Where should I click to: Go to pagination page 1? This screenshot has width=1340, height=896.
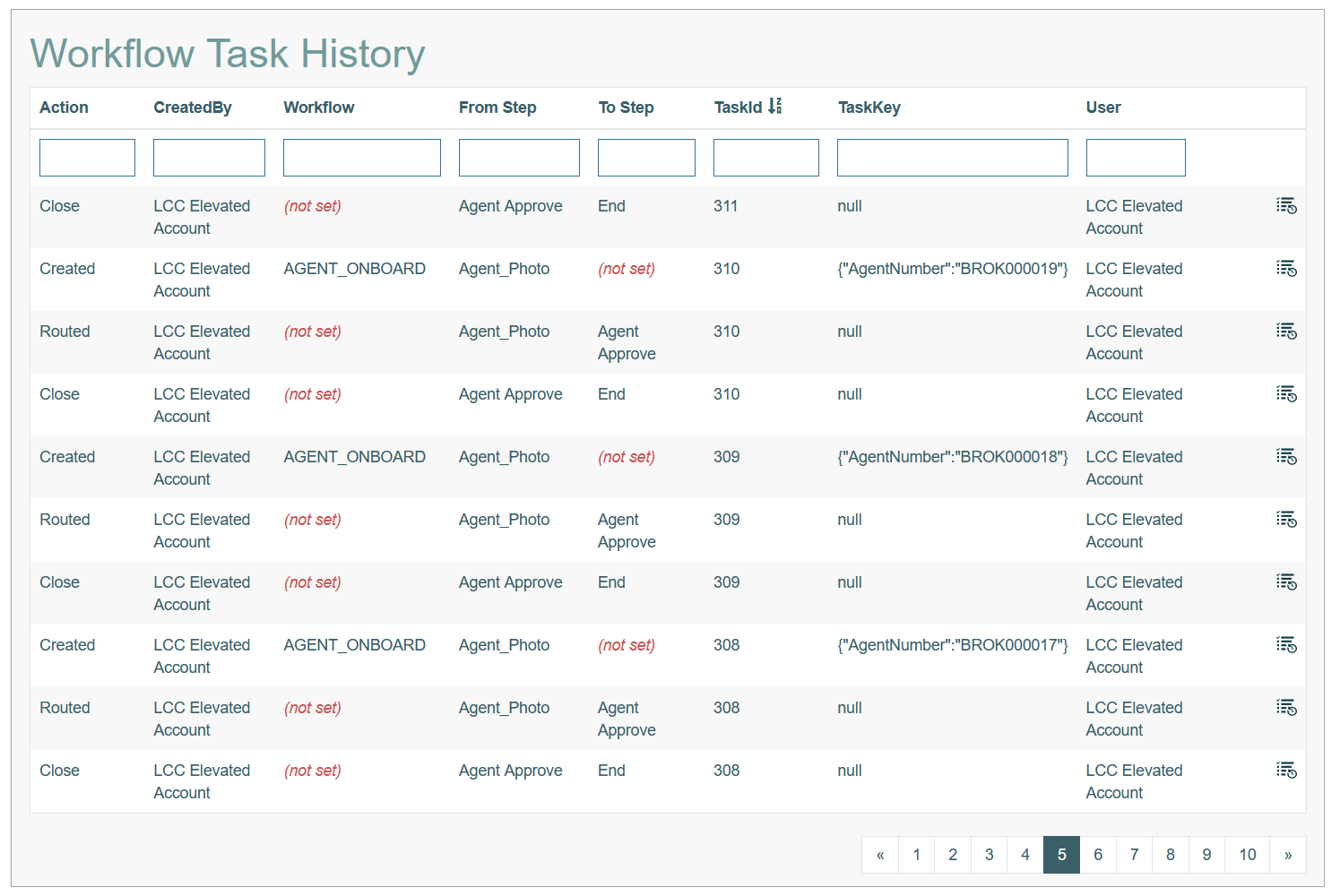click(916, 855)
